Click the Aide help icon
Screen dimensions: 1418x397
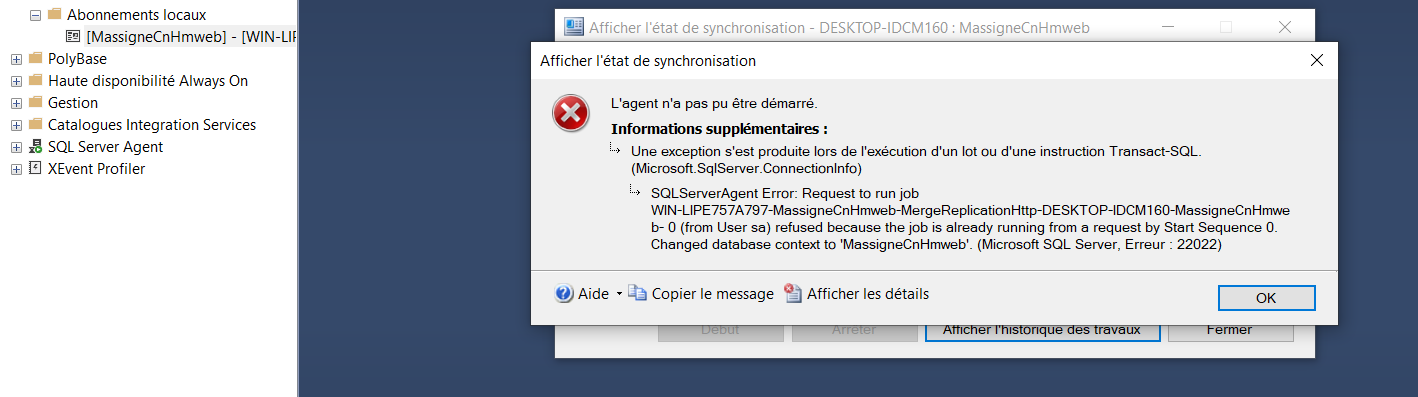click(565, 294)
